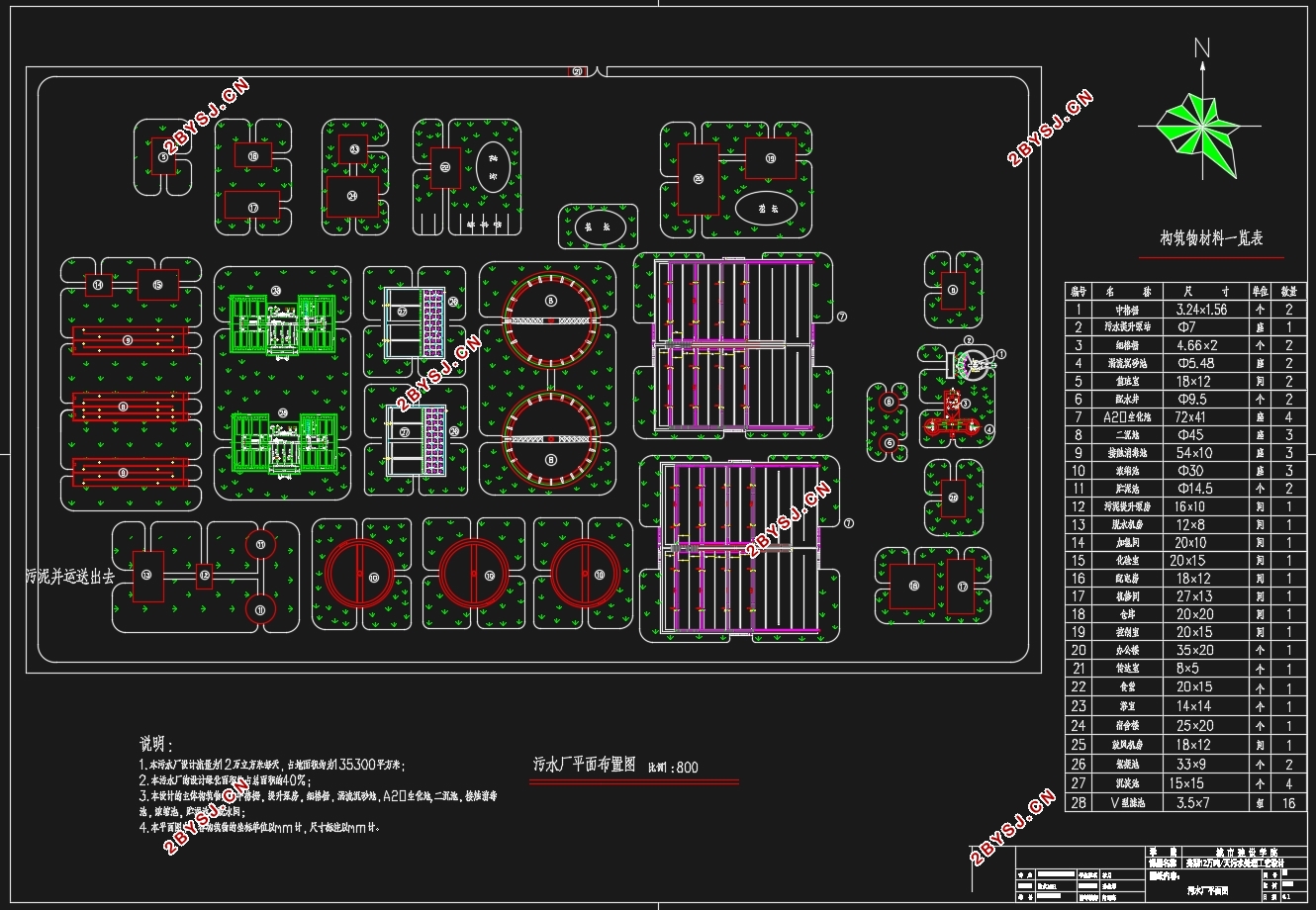1316x910 pixels.
Task: Select the dimension cell 25×20
Action: coord(1194,725)
